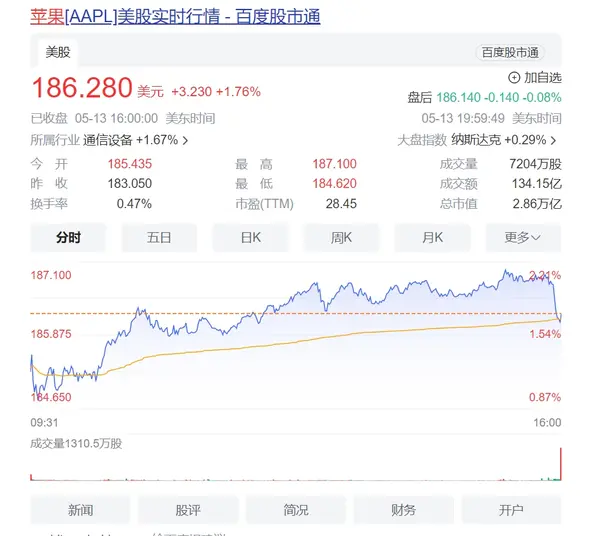Expand the 通信设备 industry chevron
Image resolution: width=600 pixels, height=536 pixels.
pos(185,140)
